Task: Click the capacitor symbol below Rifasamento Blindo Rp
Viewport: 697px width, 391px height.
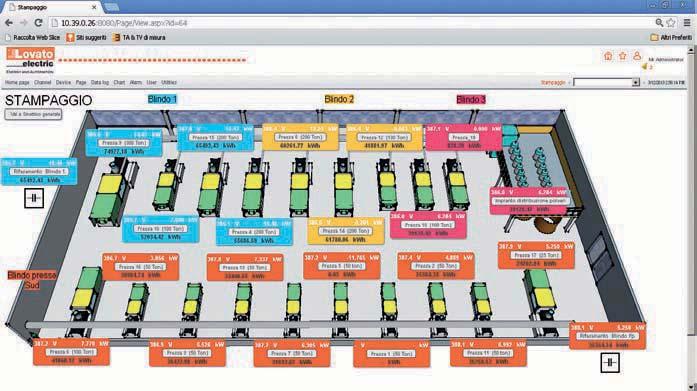Action: point(610,363)
